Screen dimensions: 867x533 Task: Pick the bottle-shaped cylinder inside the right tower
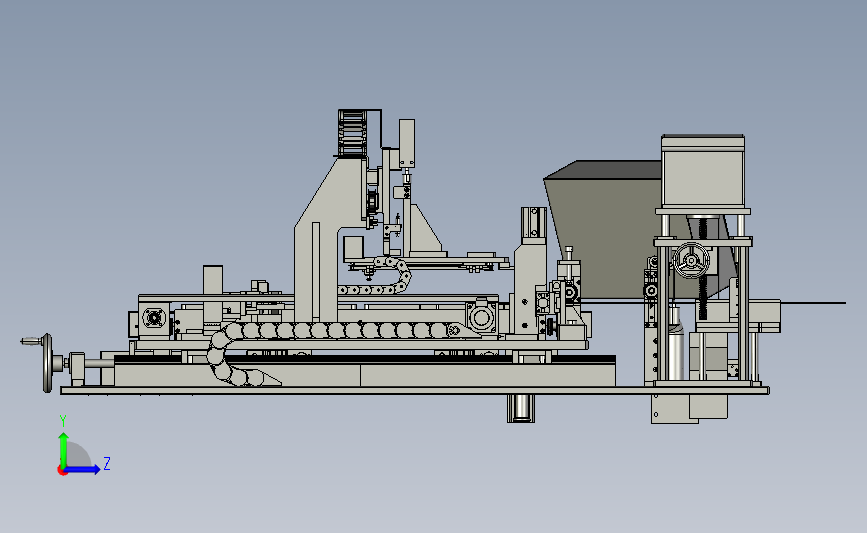pos(676,343)
